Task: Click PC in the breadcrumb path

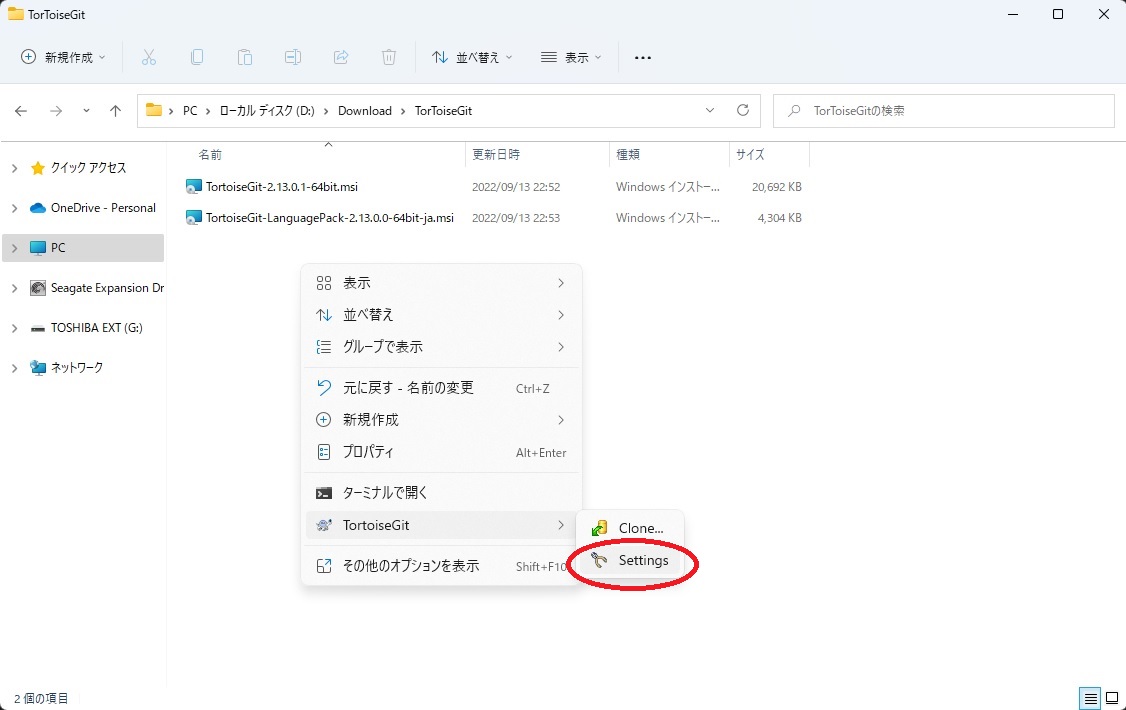Action: [x=190, y=111]
